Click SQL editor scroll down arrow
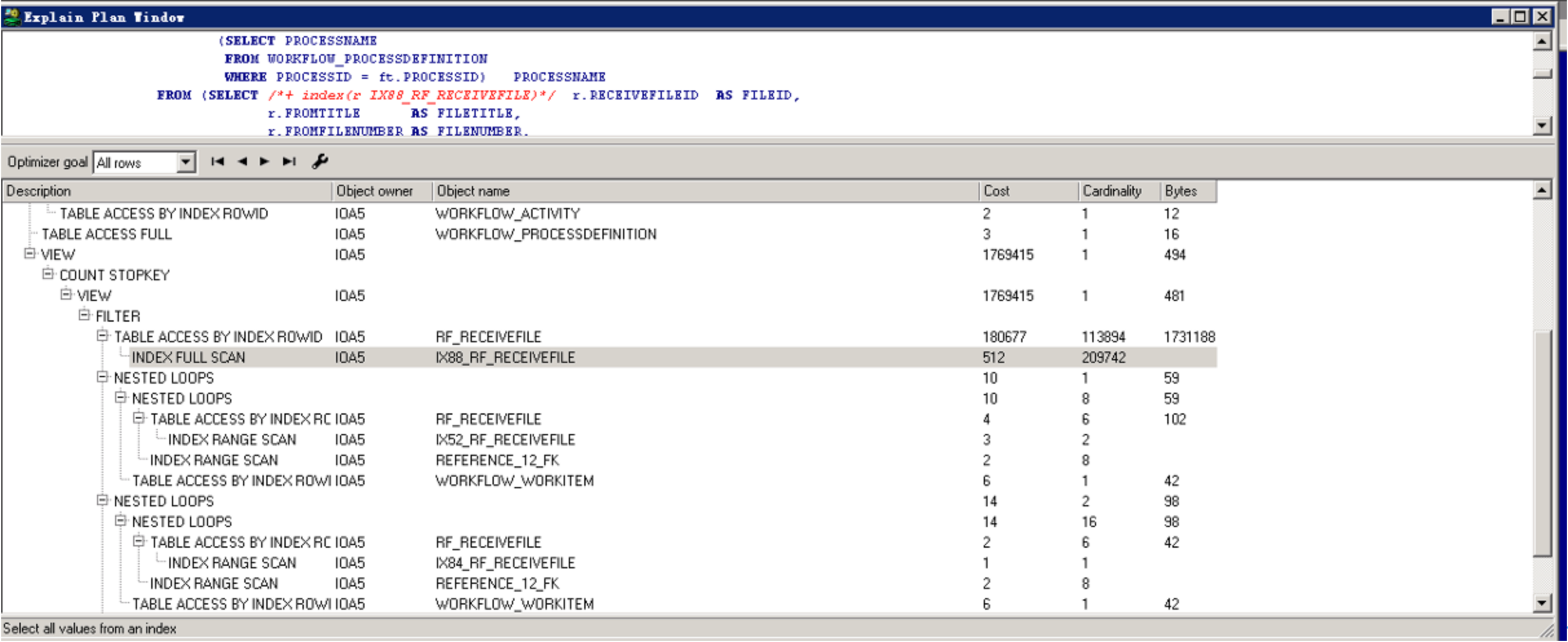 1542,125
